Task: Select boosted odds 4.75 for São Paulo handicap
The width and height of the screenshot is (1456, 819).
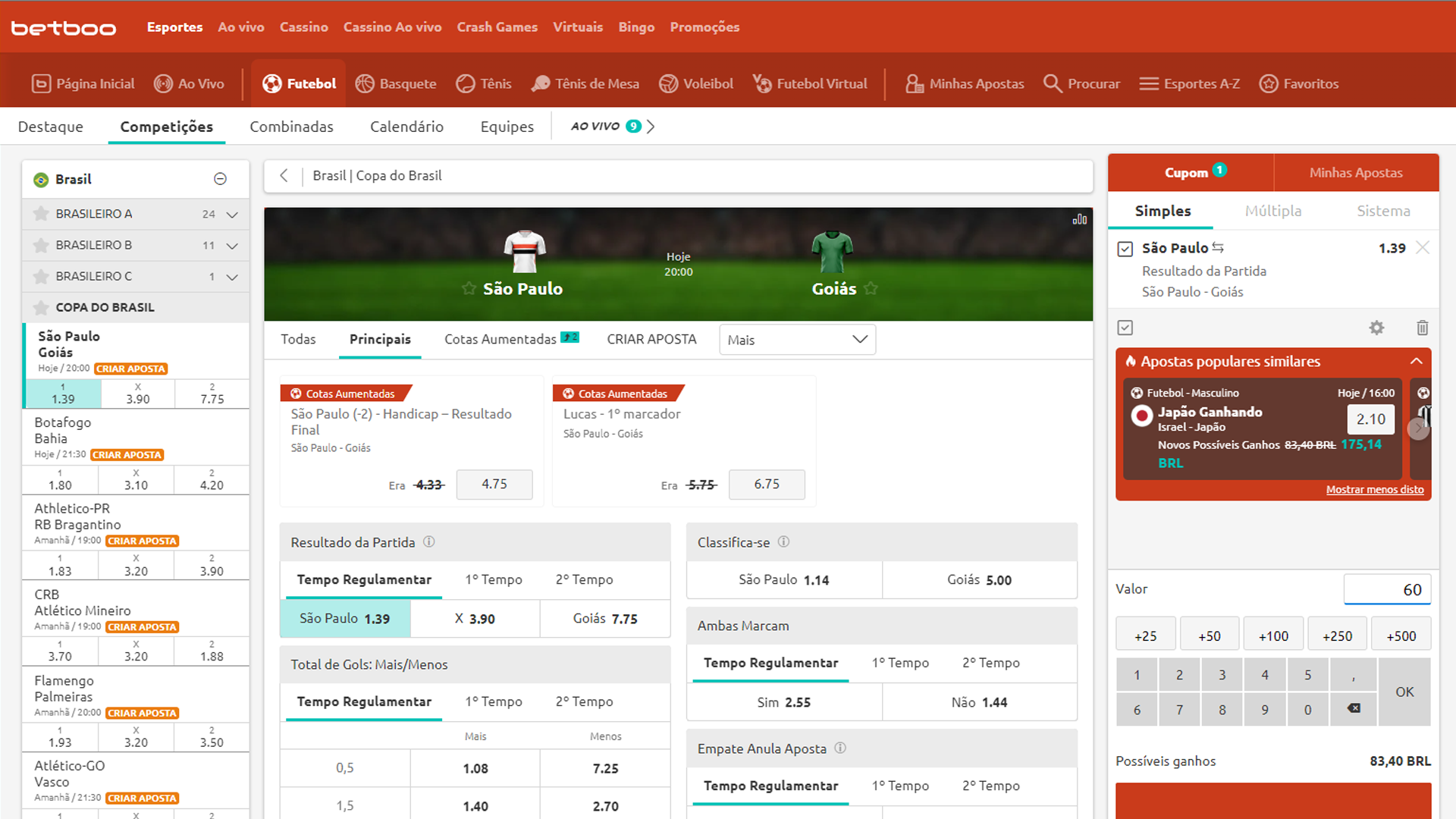Action: click(x=494, y=484)
